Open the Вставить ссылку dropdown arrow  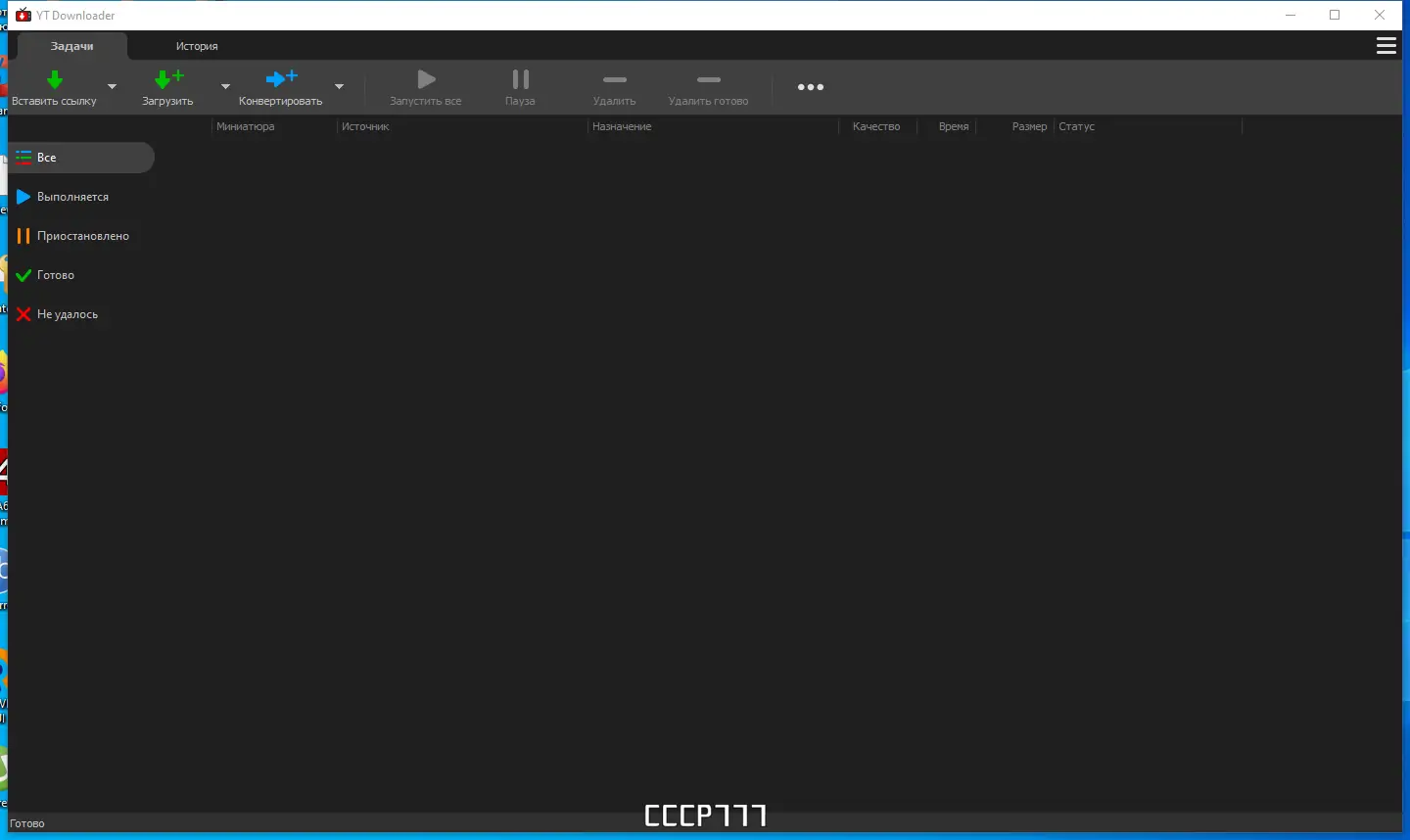coord(112,87)
